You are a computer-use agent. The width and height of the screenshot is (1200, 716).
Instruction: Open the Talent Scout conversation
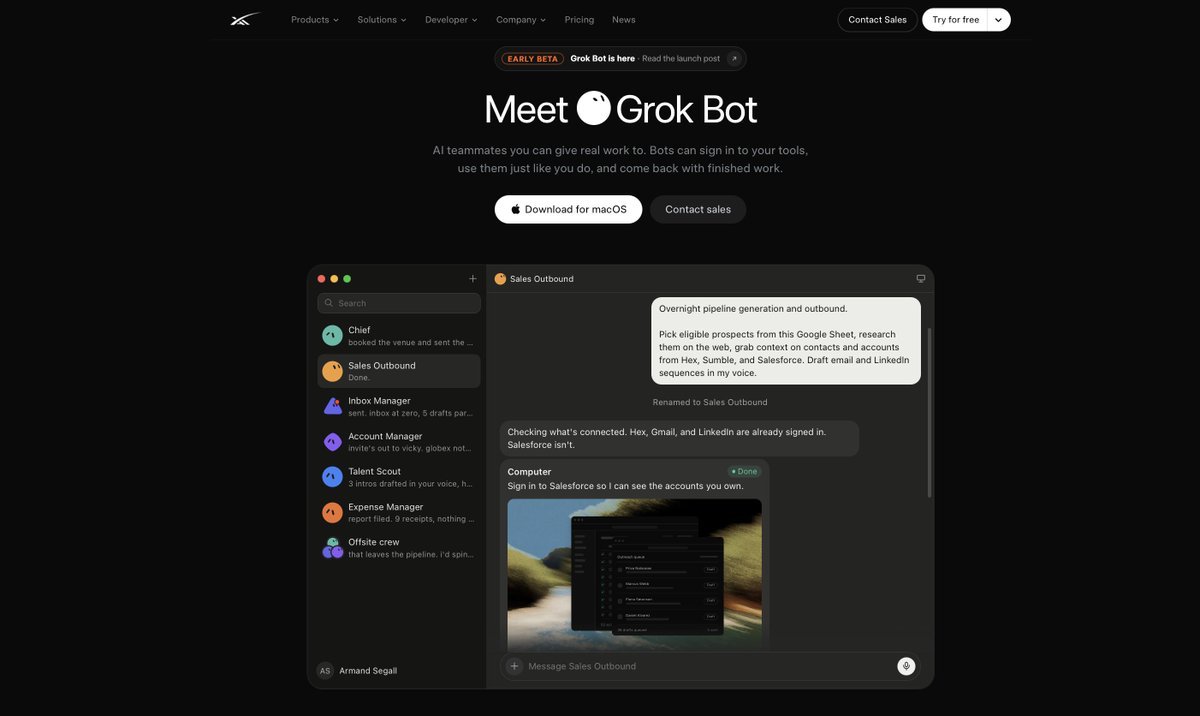(x=399, y=477)
